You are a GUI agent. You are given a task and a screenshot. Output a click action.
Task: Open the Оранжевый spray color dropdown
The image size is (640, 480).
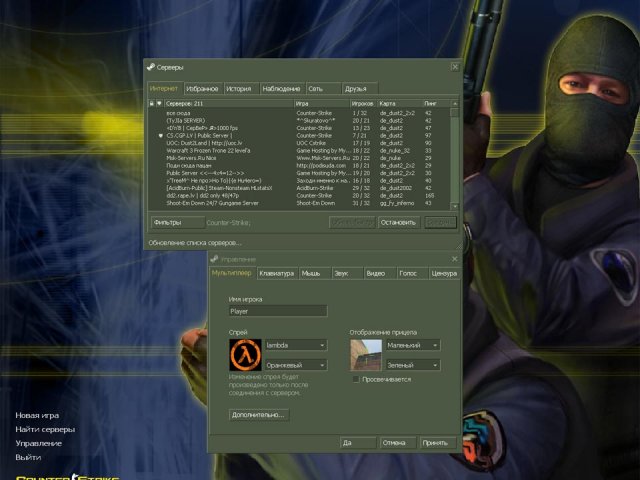pyautogui.click(x=296, y=365)
